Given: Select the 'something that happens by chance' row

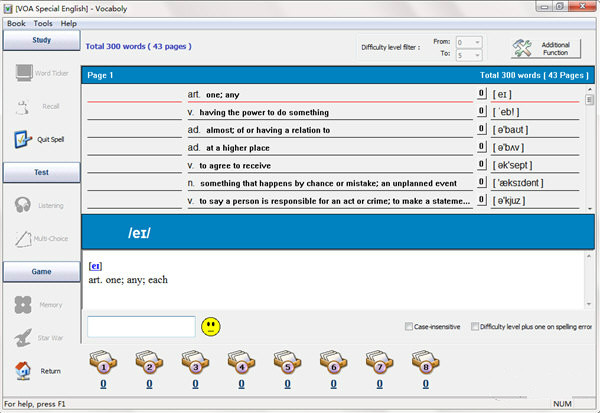Looking at the screenshot, I should 330,183.
